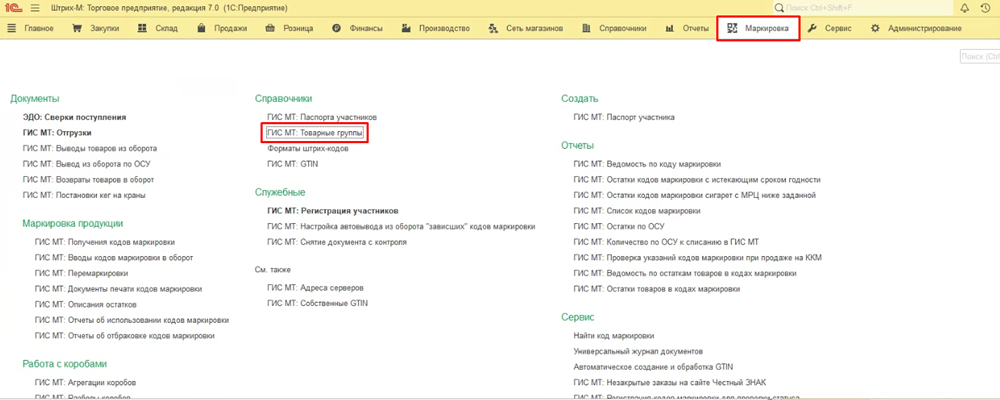Click the shopping cart icon for Закупки

[77, 28]
